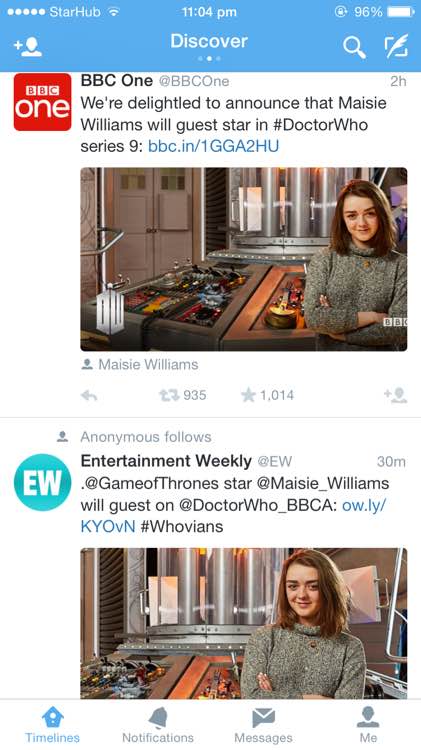The height and width of the screenshot is (750, 421).
Task: Open the Notifications tab
Action: [x=158, y=725]
